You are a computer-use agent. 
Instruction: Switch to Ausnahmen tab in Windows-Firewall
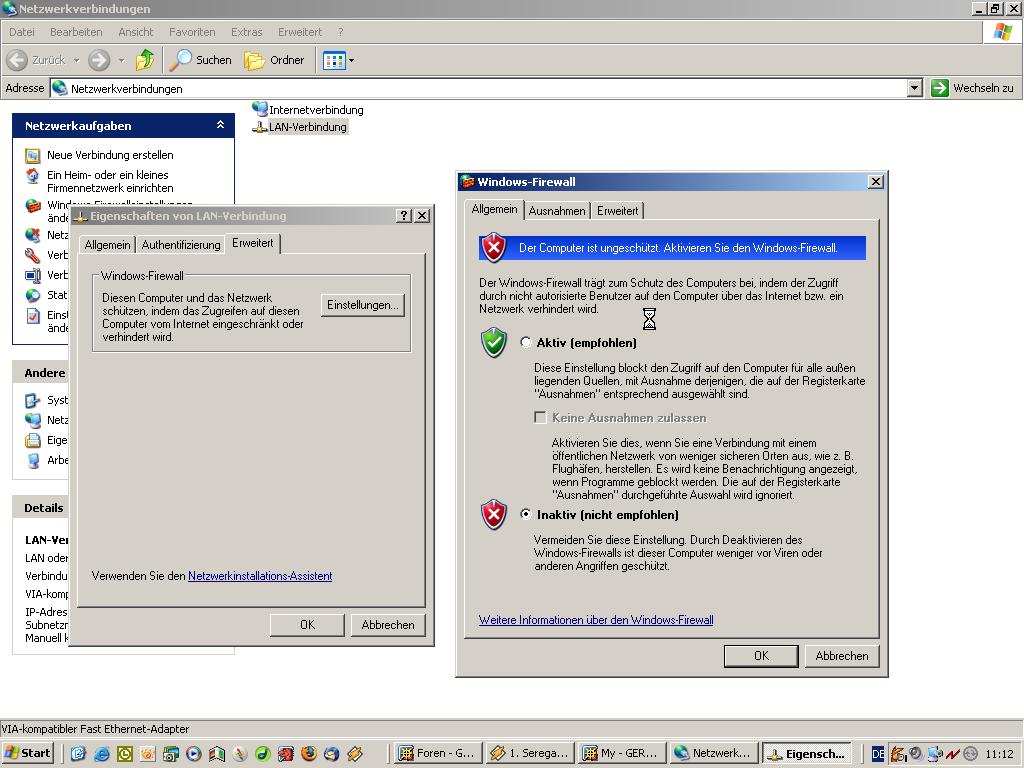coord(557,211)
